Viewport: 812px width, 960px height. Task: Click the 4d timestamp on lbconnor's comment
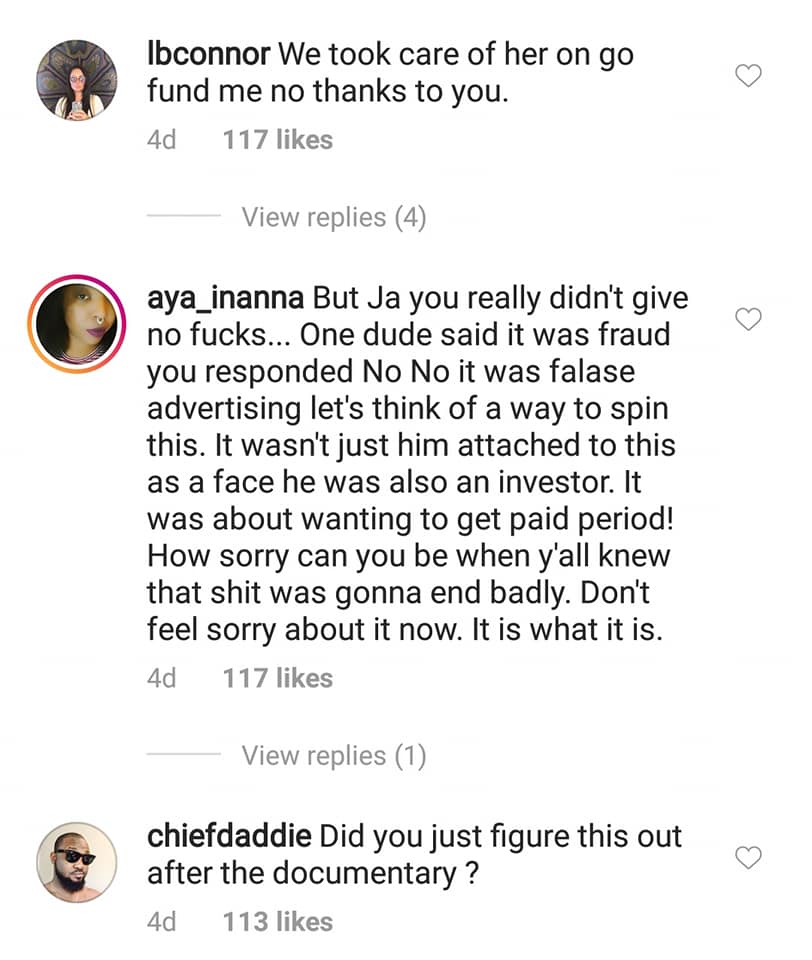[161, 140]
